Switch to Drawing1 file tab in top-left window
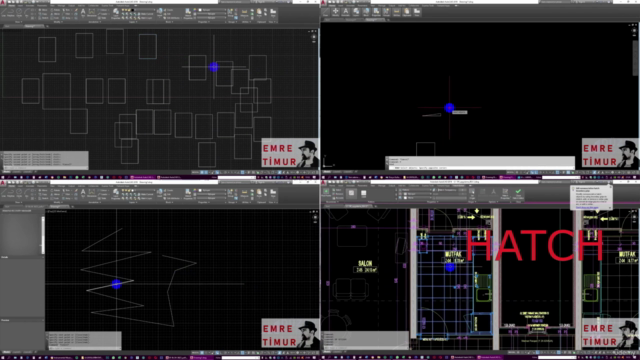This screenshot has height=360, width=640. coord(33,26)
